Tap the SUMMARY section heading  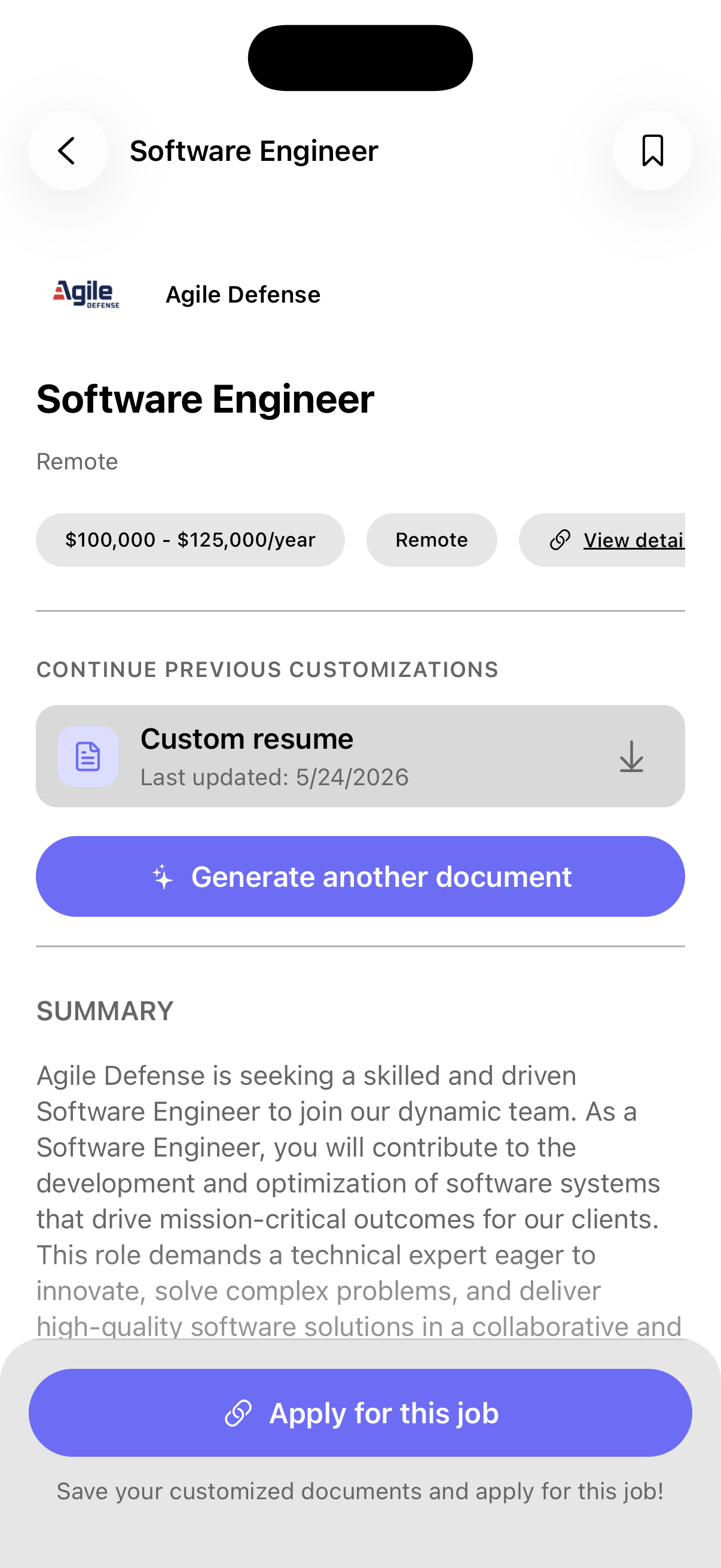coord(105,1011)
